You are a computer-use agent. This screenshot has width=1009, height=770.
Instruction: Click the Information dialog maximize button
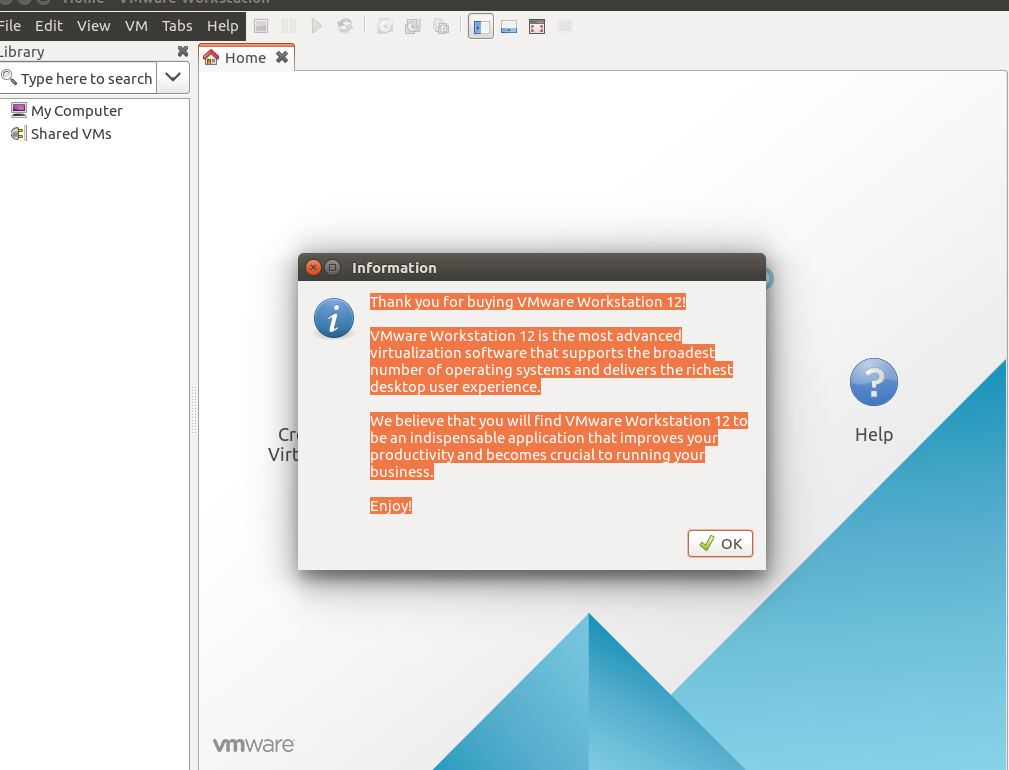333,268
